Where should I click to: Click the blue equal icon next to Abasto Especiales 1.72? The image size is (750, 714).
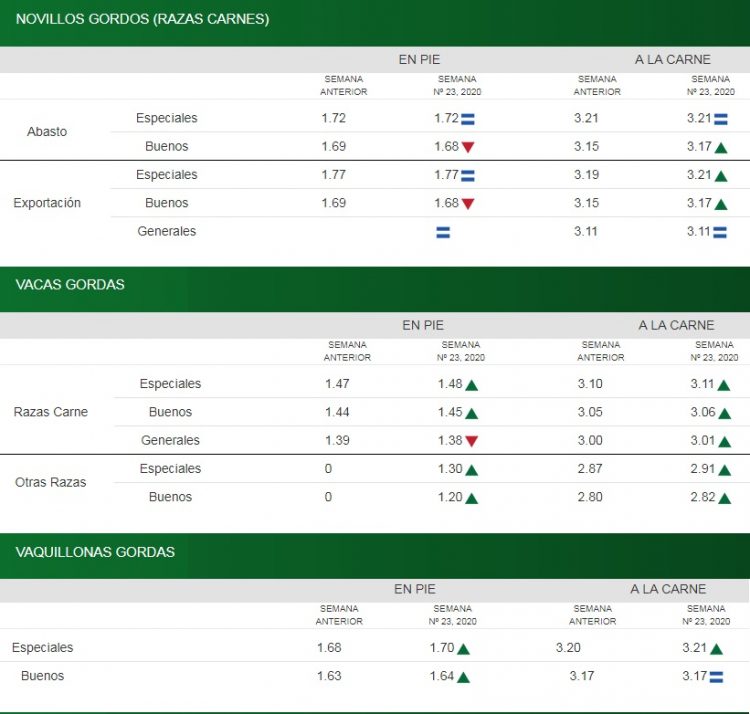(x=467, y=118)
